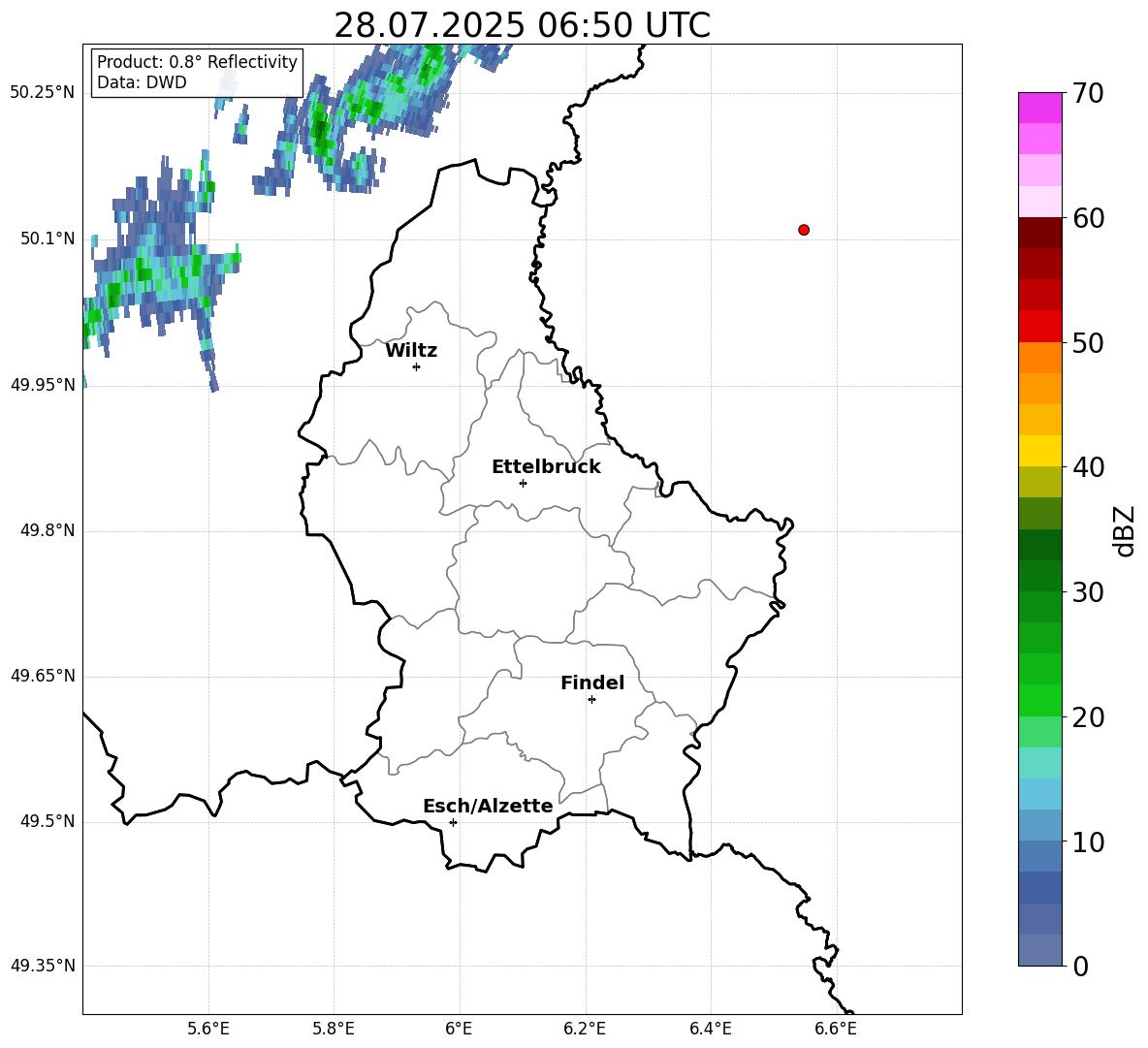Click the 70 tick on the colorbar

(x=1088, y=93)
